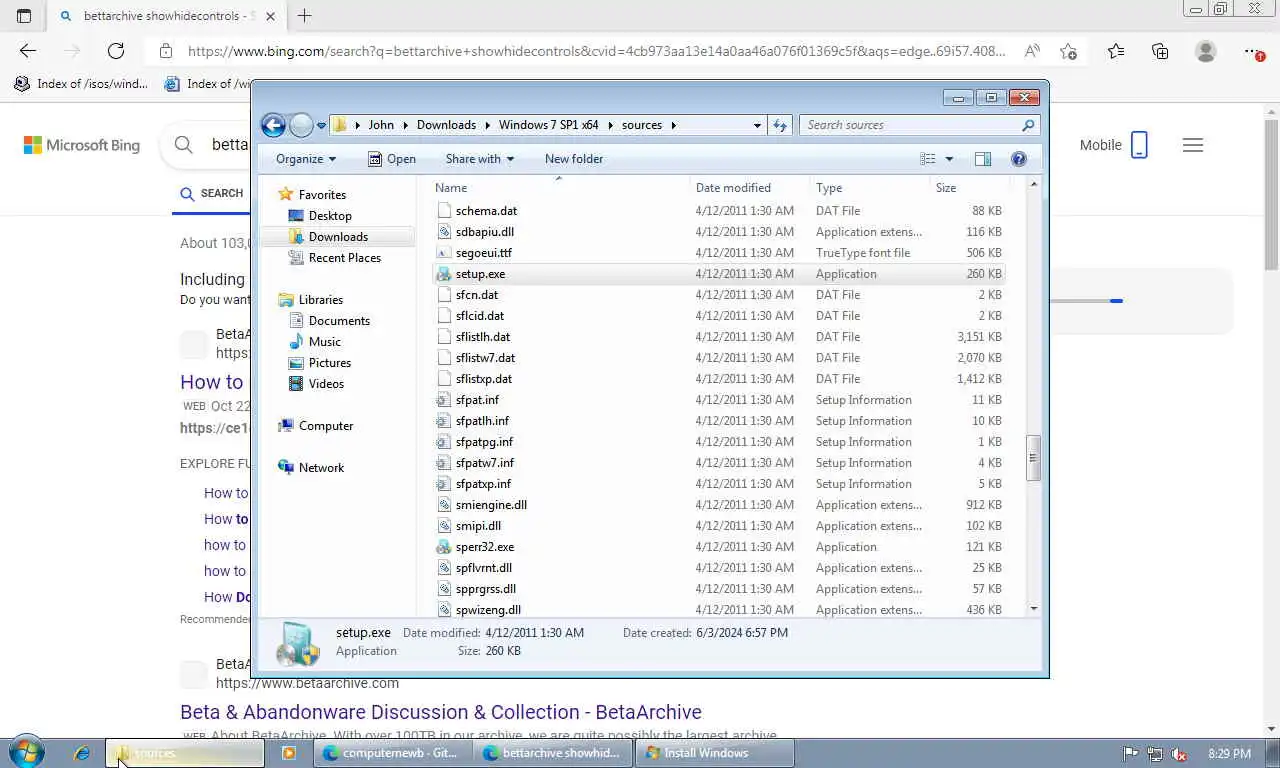Click the Open toolbar button
1280x768 pixels.
[392, 159]
